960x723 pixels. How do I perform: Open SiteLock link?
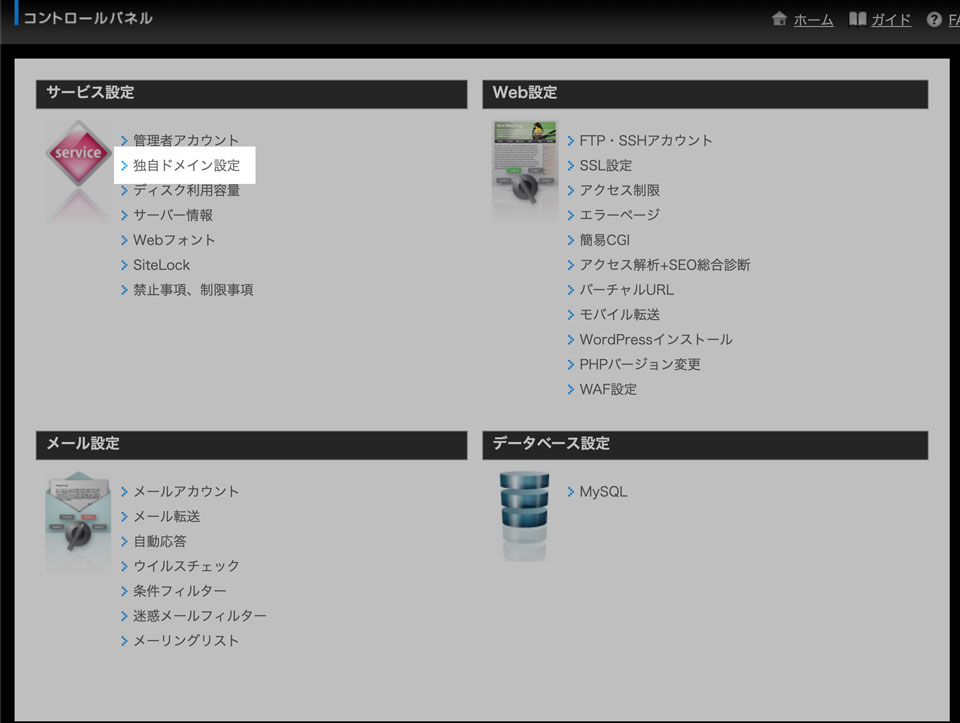(161, 265)
